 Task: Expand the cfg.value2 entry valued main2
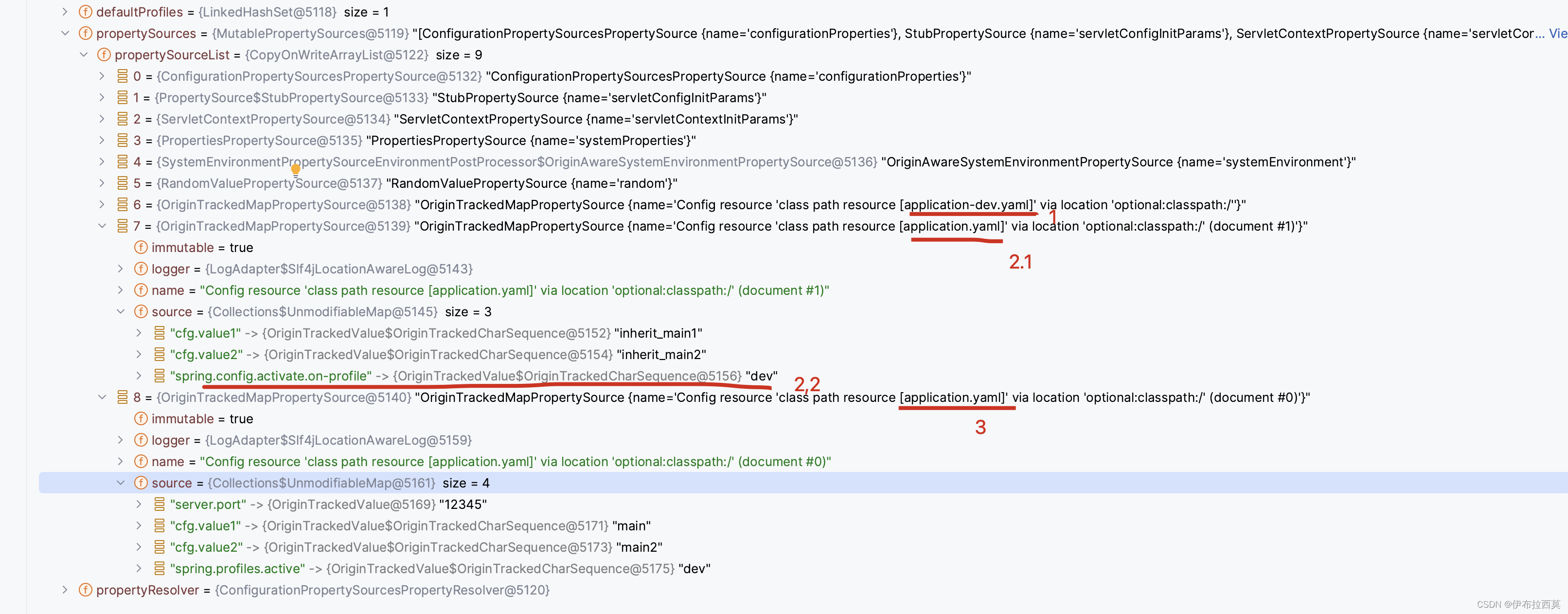coord(139,546)
